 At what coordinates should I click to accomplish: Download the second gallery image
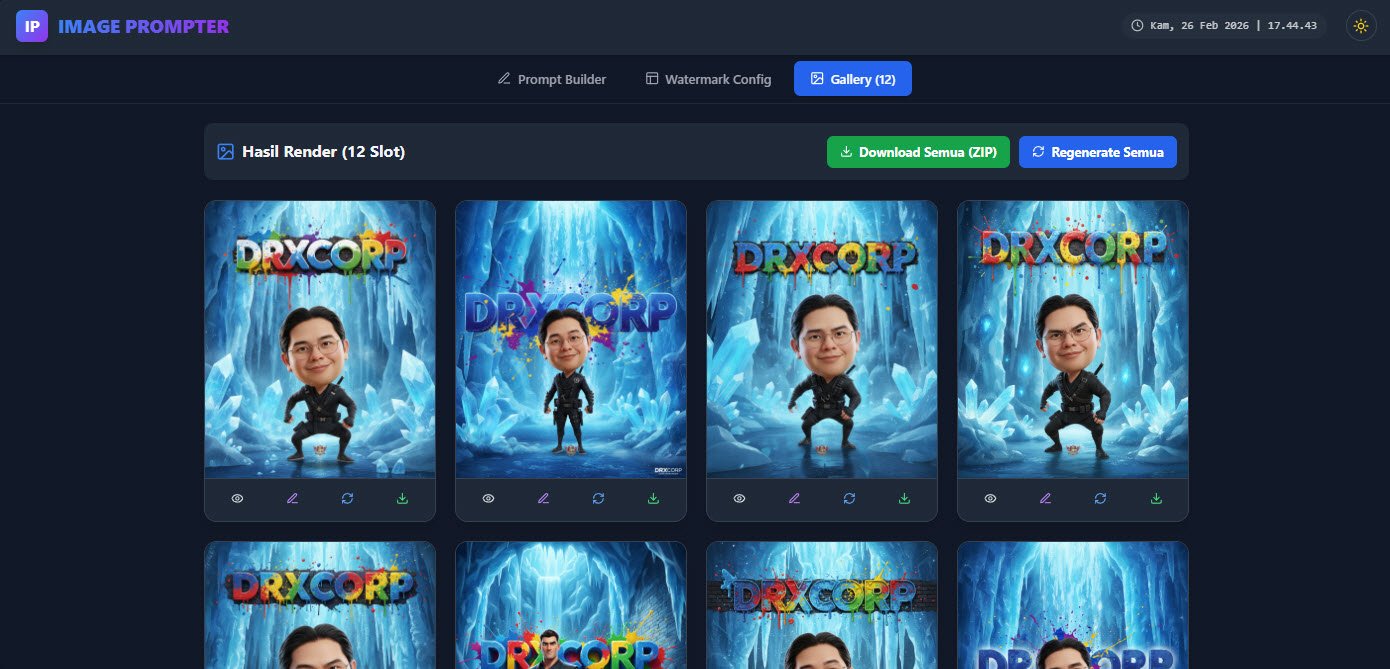coord(653,498)
